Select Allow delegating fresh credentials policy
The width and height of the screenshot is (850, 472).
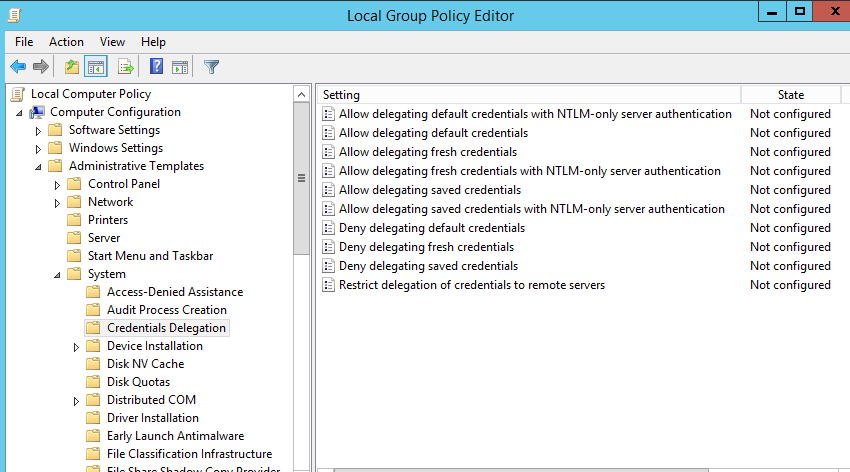click(427, 152)
